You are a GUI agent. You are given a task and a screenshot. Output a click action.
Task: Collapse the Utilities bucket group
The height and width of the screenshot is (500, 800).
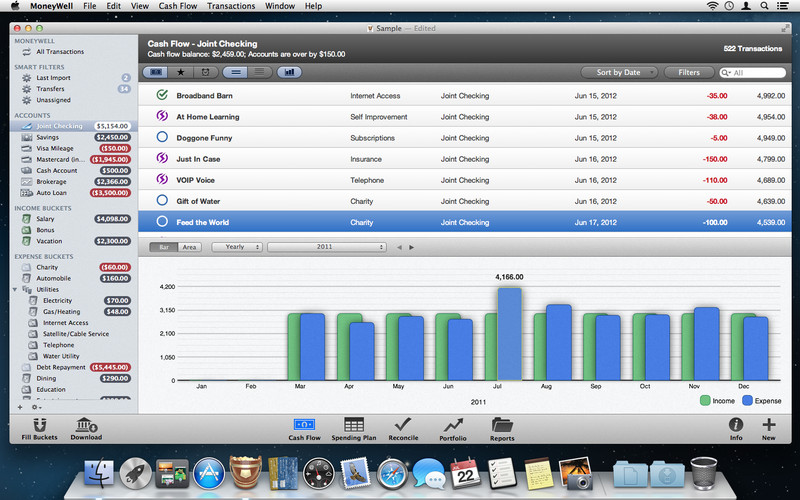15,289
